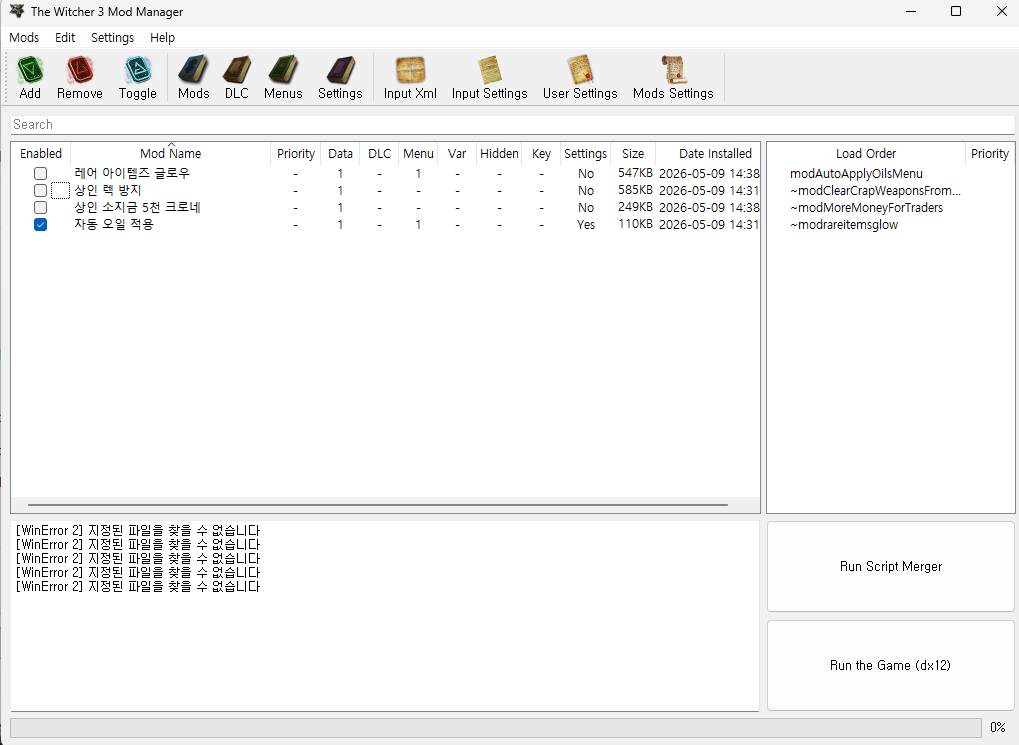Click the mod list horizontal scrollbar

pos(378,504)
